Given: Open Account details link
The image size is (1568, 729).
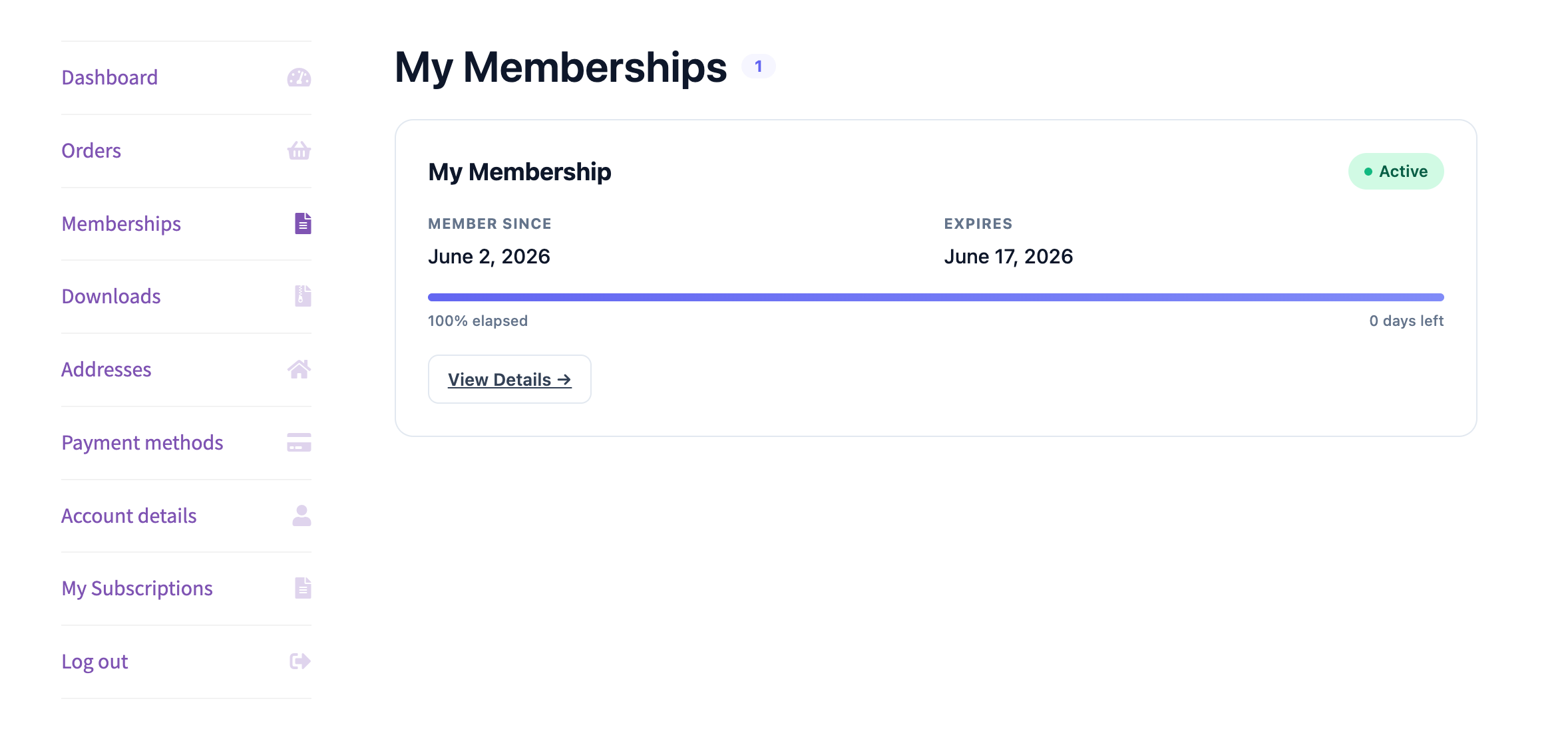Looking at the screenshot, I should [x=129, y=516].
